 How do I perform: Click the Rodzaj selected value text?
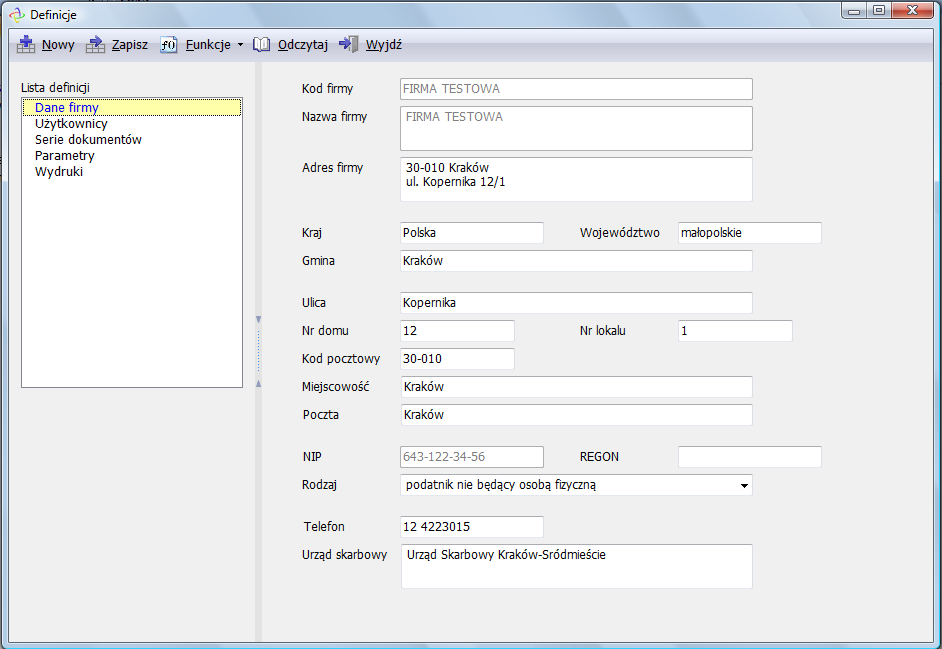pyautogui.click(x=501, y=485)
